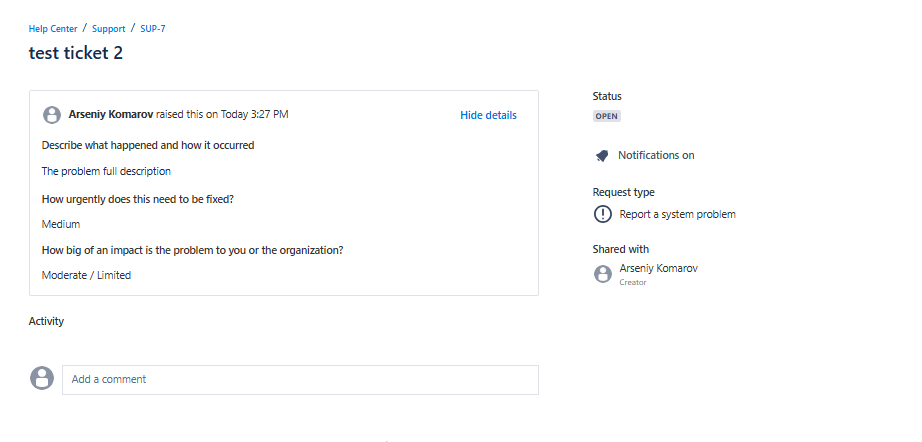Open the Help Center breadcrumb

click(x=53, y=29)
